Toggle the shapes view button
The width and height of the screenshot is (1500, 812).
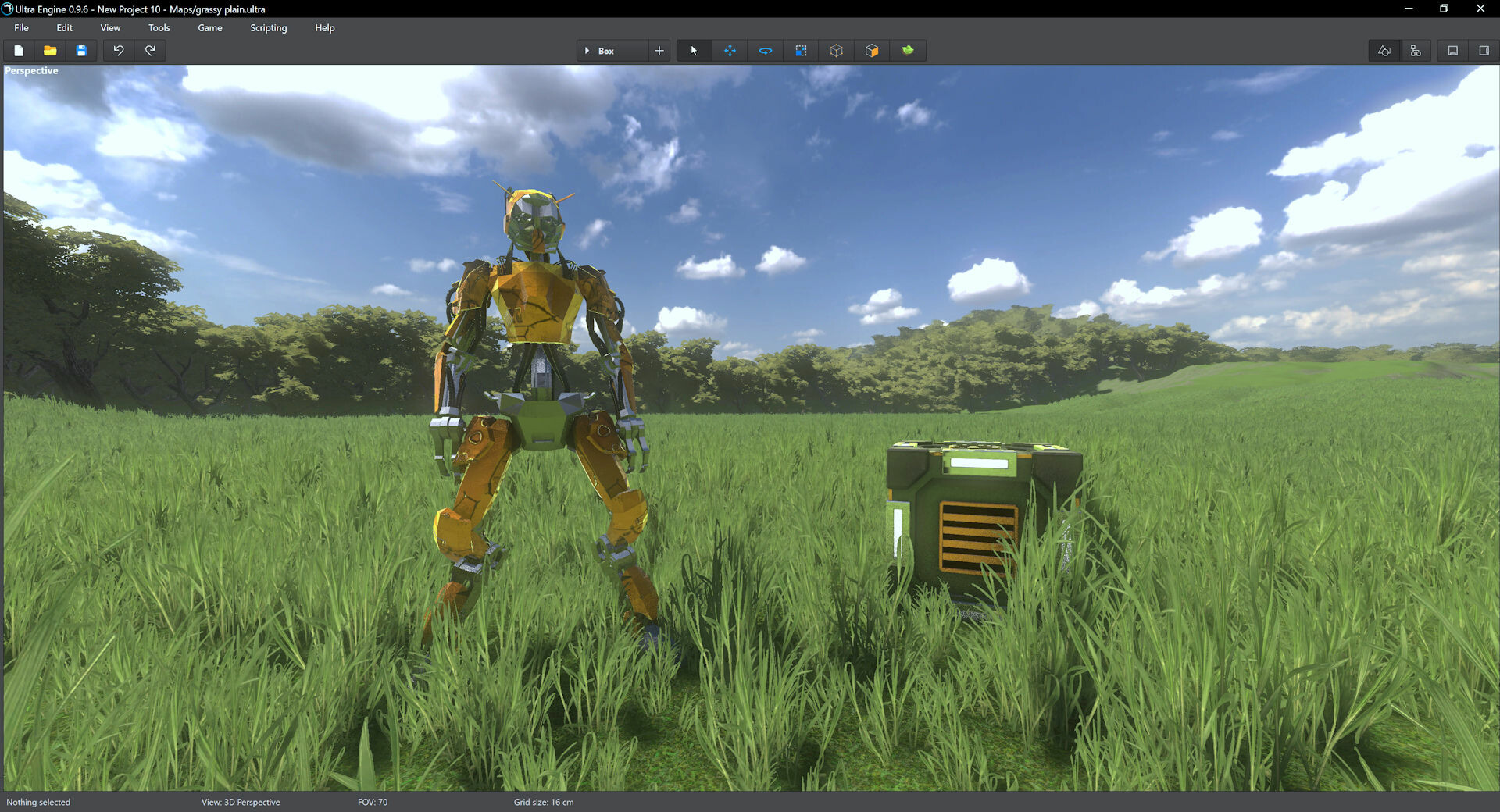(x=1384, y=51)
